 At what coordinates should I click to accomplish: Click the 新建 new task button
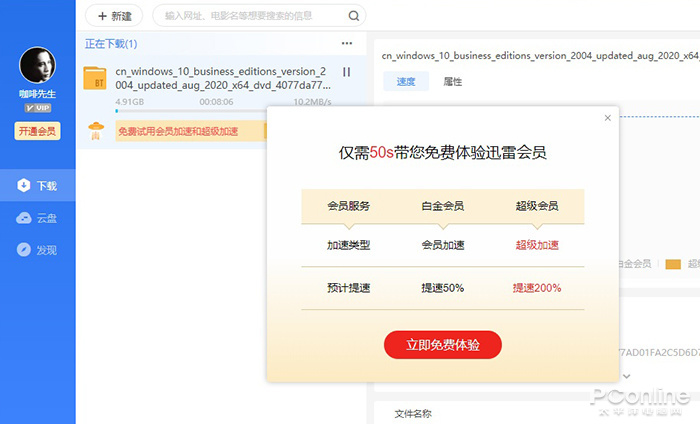pyautogui.click(x=114, y=16)
